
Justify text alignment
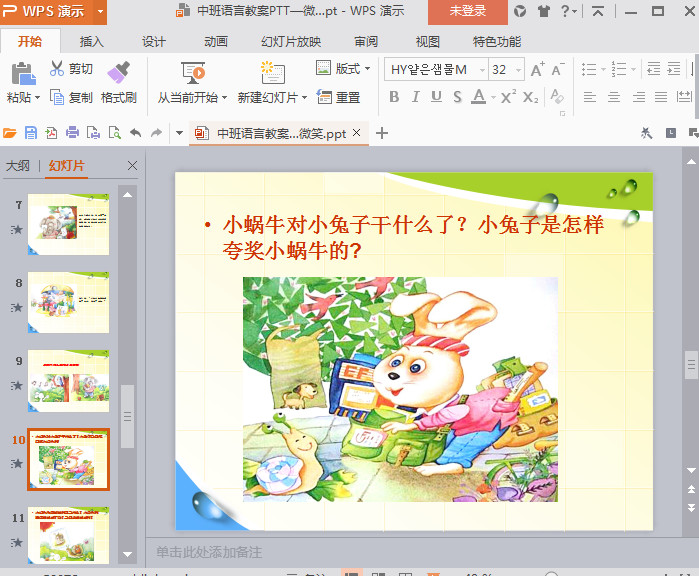tap(661, 97)
